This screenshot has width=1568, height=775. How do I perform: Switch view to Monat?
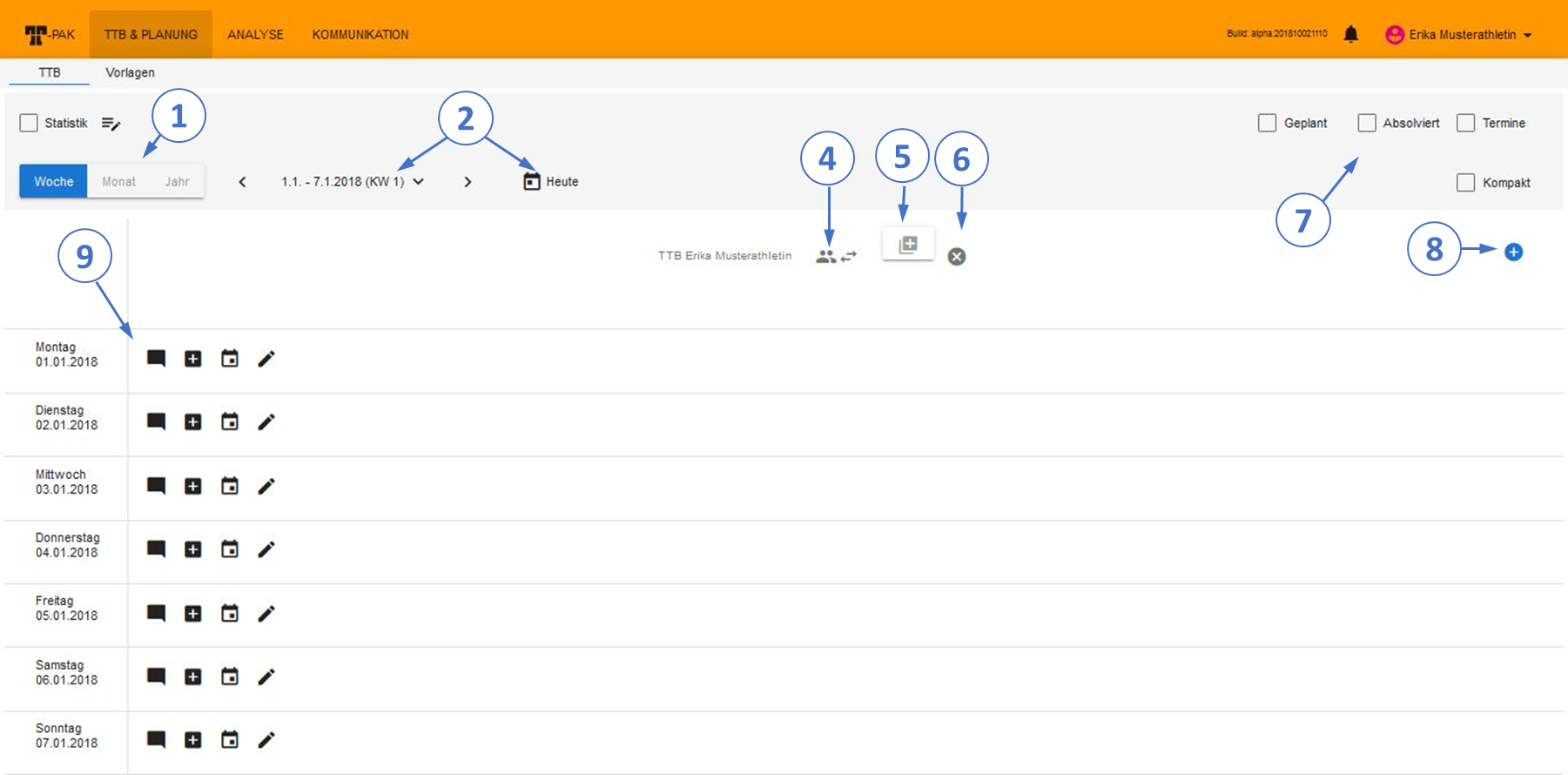pyautogui.click(x=119, y=182)
